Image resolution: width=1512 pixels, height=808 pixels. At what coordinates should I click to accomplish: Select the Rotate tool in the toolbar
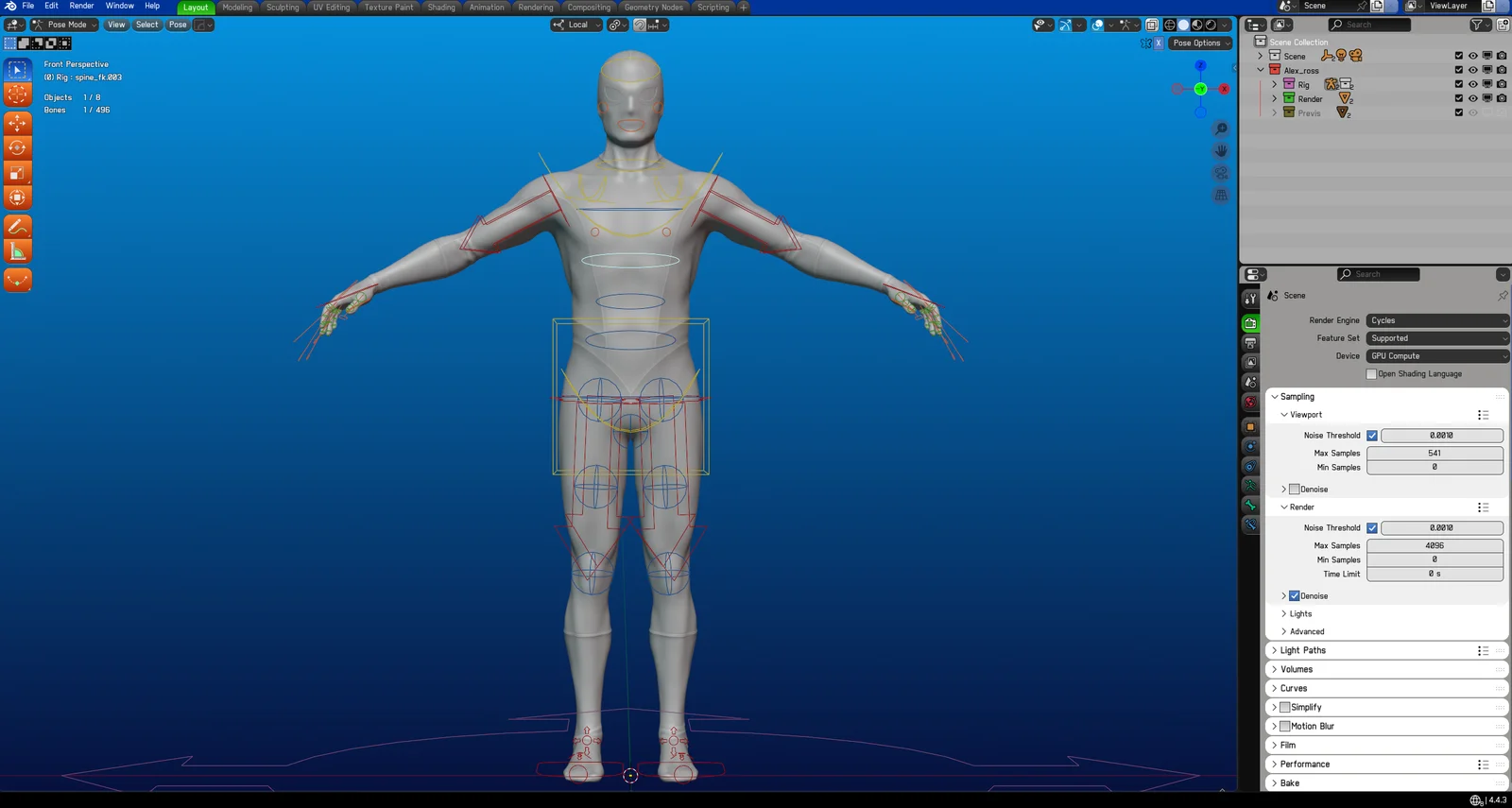[17, 147]
